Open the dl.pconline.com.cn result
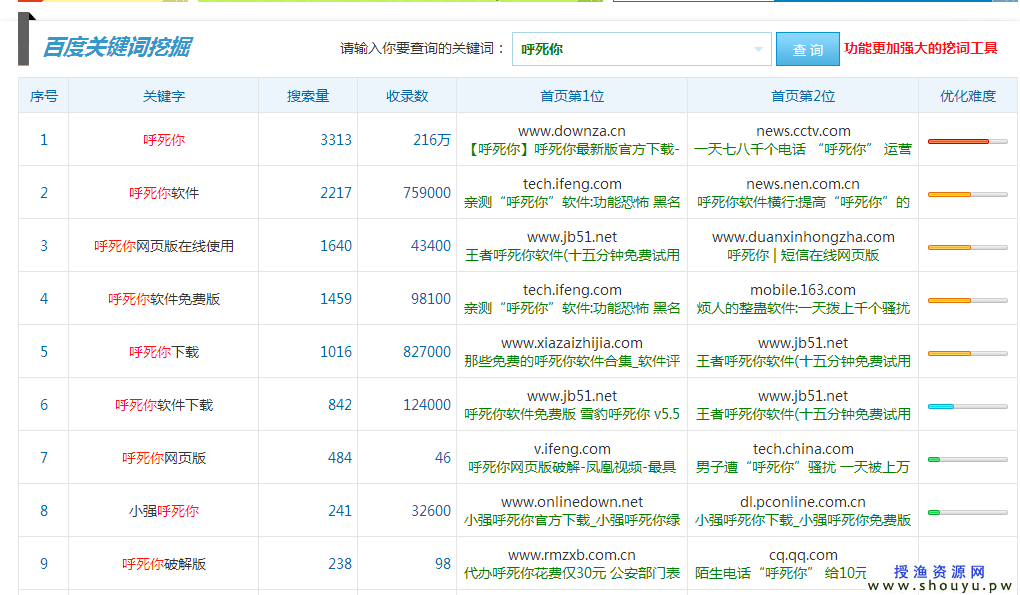This screenshot has width=1020, height=595. [x=803, y=503]
